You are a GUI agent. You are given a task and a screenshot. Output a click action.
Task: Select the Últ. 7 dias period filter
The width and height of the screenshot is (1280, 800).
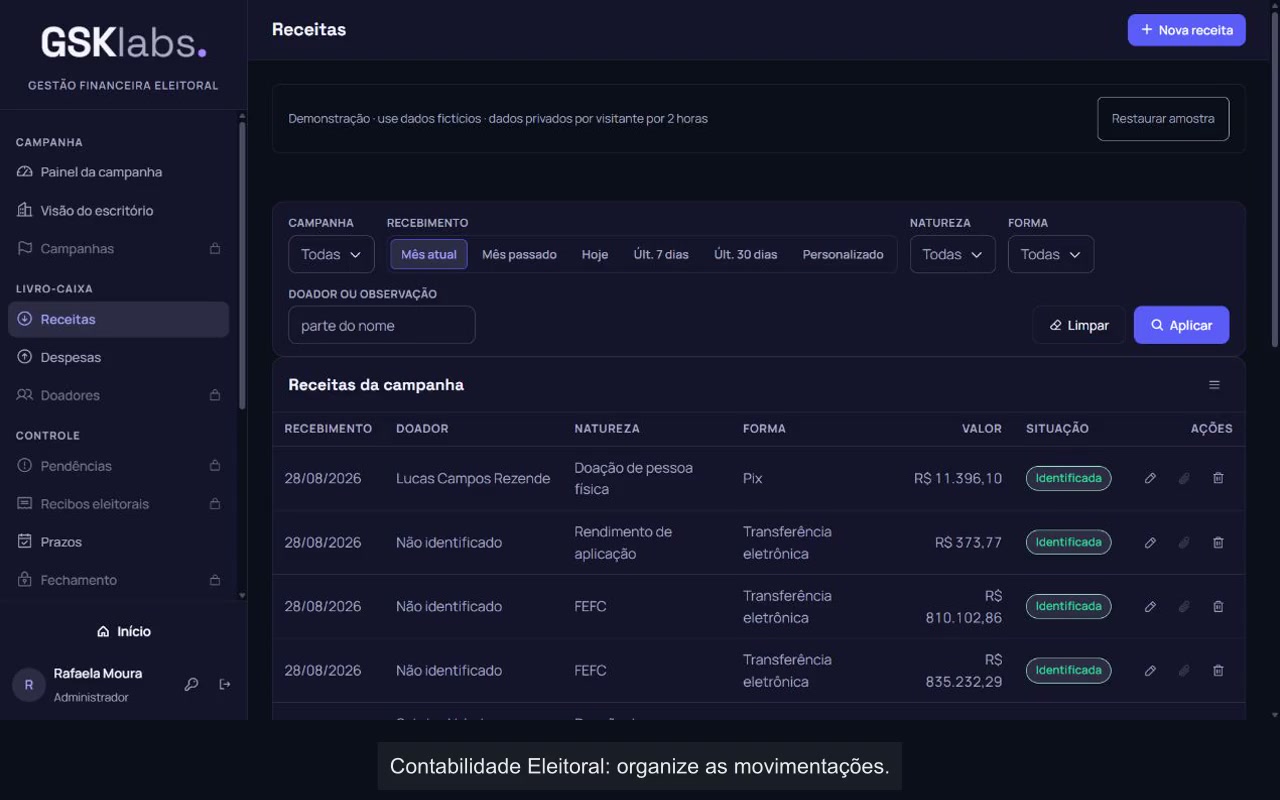661,254
